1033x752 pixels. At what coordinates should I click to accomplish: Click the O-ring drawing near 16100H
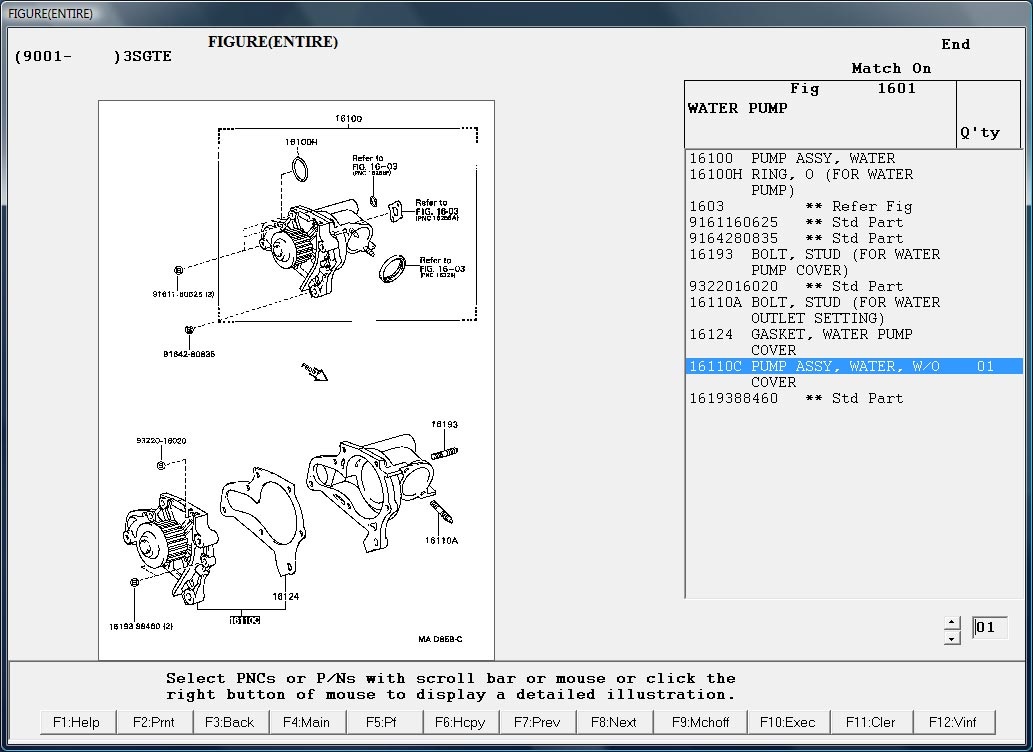(300, 169)
